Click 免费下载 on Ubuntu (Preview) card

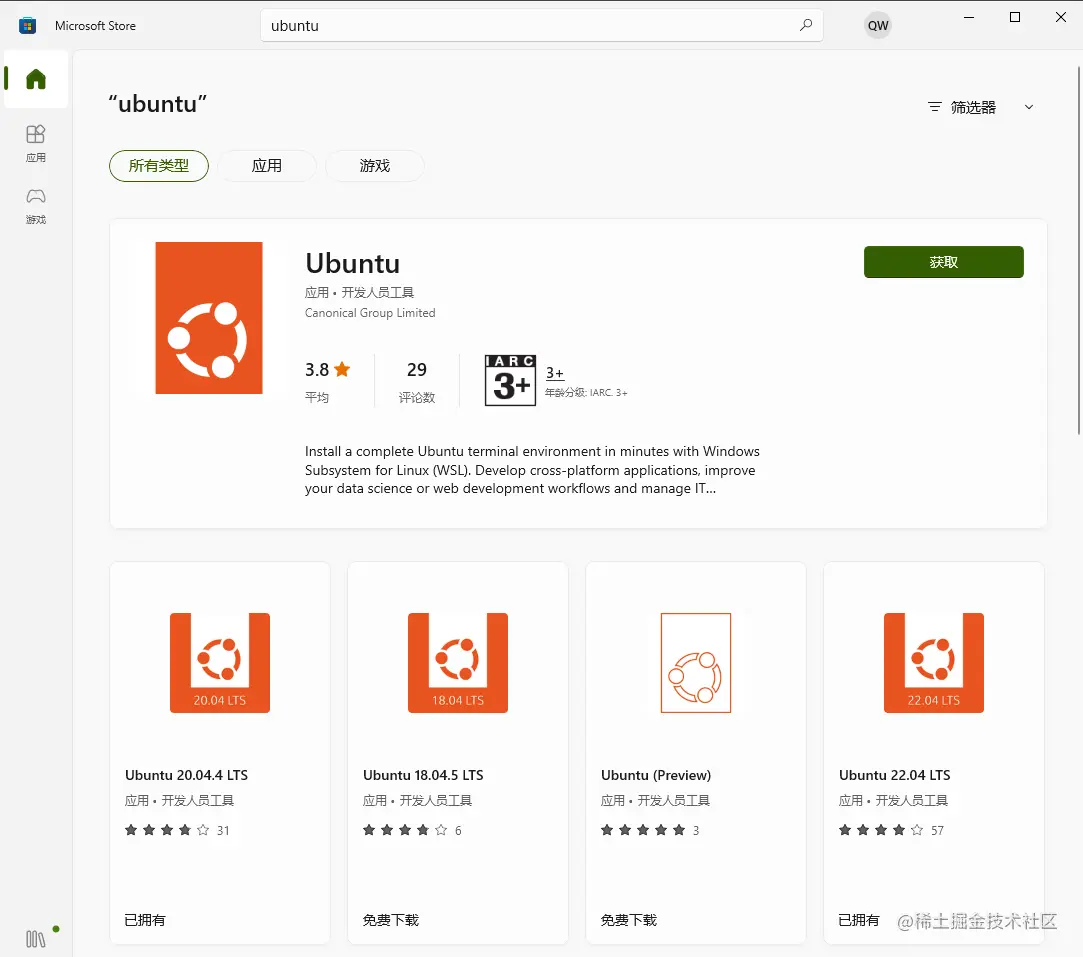(x=629, y=920)
